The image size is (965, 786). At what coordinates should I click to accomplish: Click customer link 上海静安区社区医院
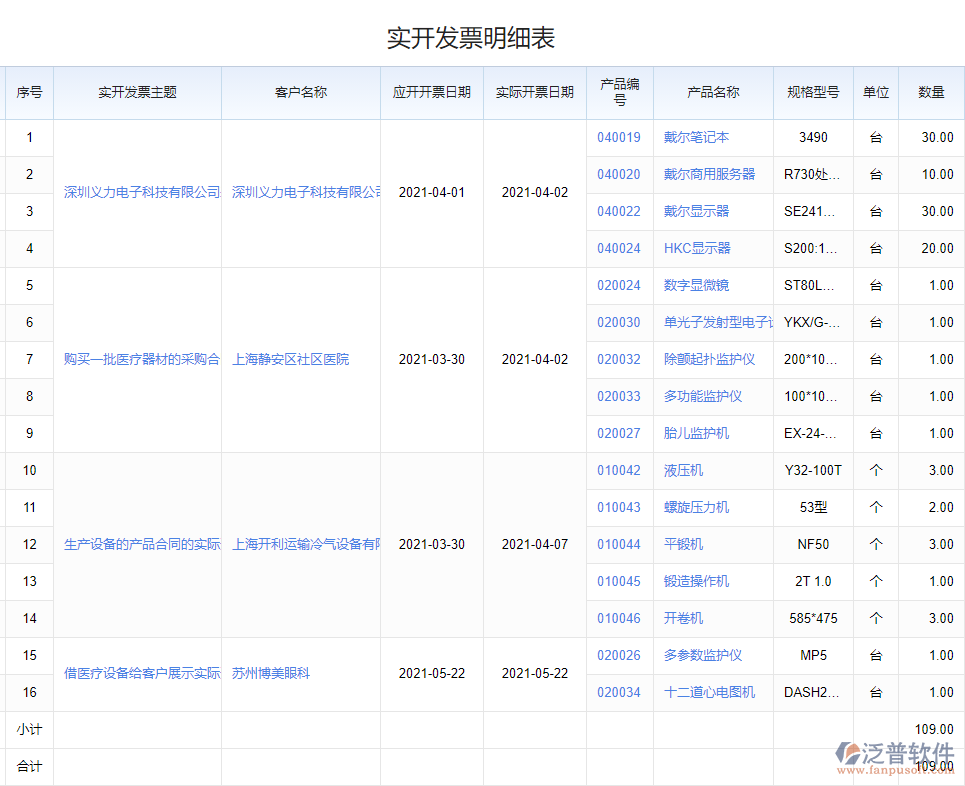click(x=292, y=359)
